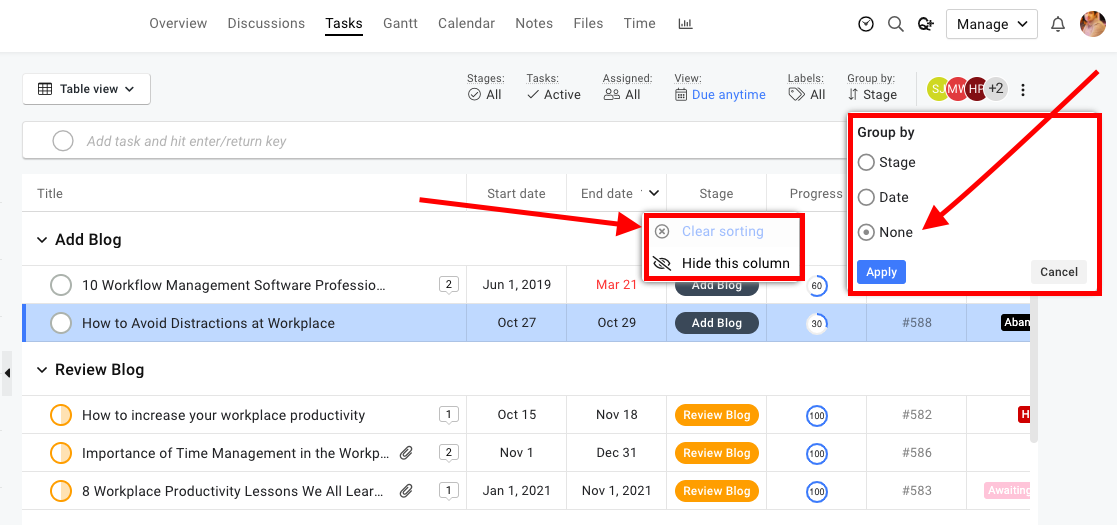Image resolution: width=1117 pixels, height=525 pixels.
Task: Open the Table view dropdown
Action: click(x=87, y=89)
